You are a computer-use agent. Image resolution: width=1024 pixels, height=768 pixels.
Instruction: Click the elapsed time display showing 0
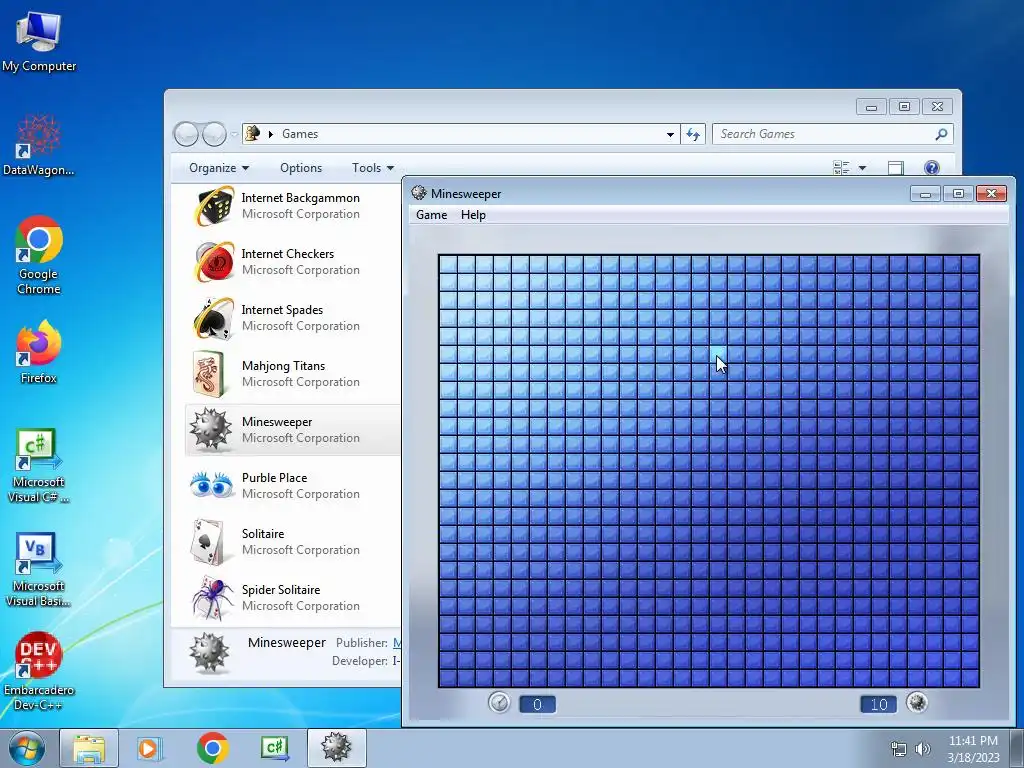(x=537, y=704)
